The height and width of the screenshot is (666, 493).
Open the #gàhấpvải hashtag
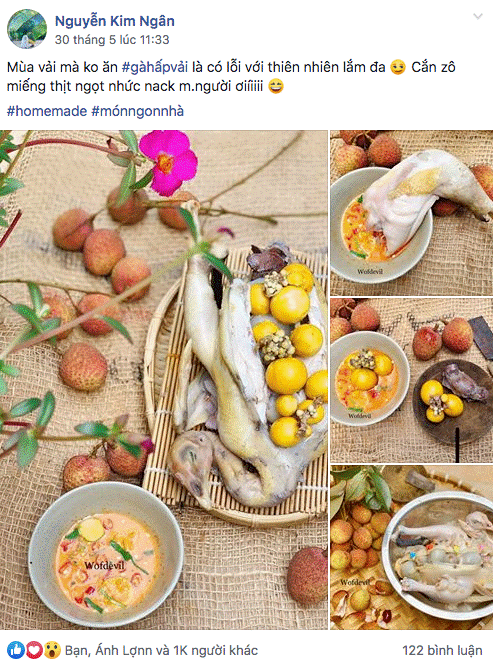pos(155,67)
